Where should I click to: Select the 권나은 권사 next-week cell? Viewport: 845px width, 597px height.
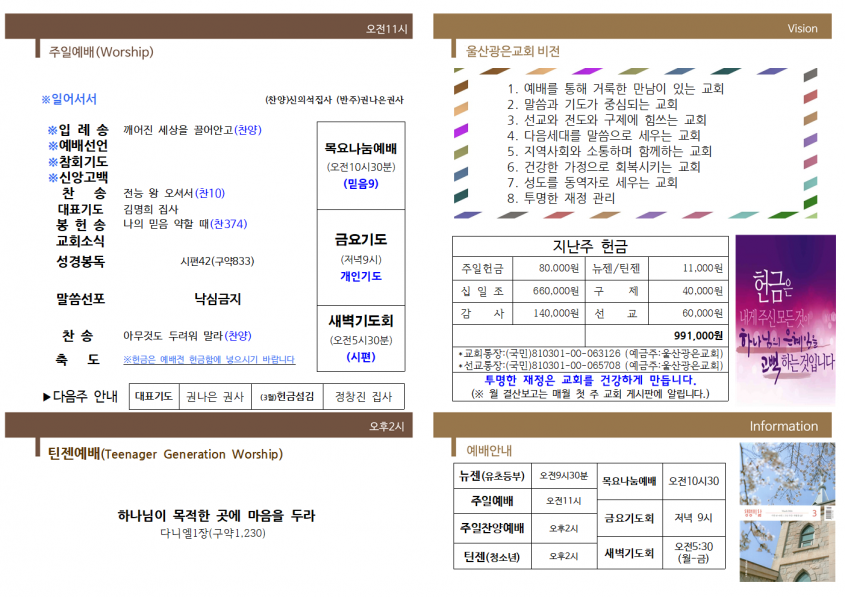tap(215, 397)
